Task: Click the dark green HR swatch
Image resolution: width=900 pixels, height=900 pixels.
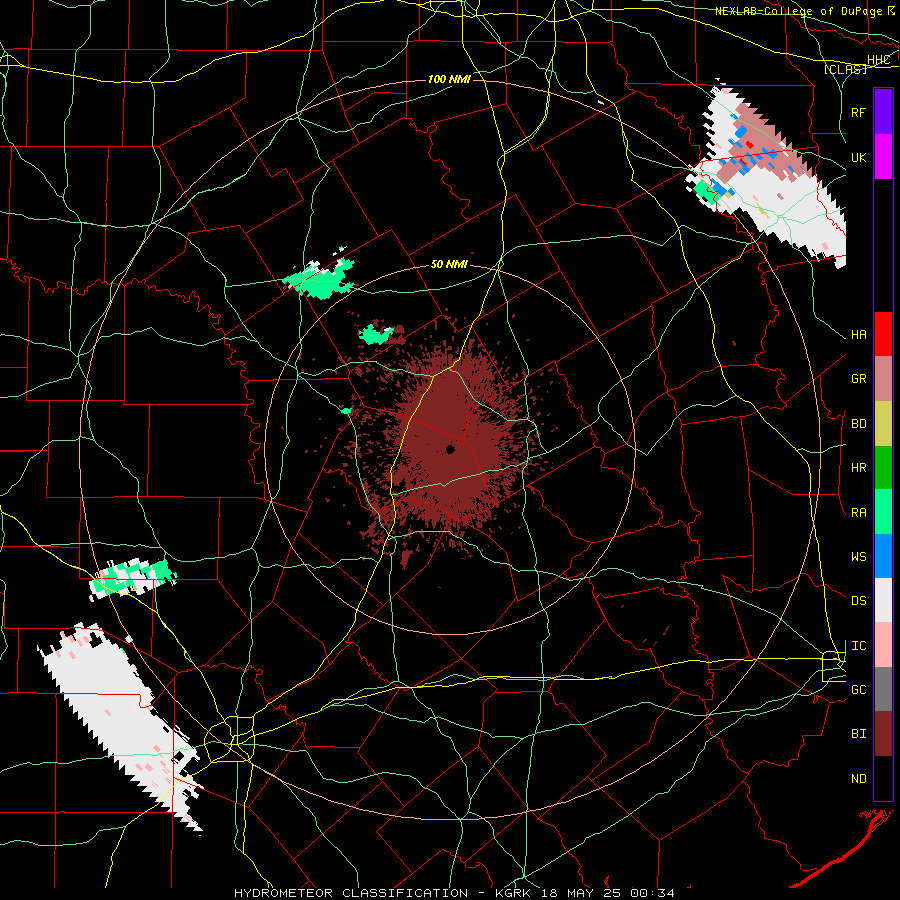Action: [883, 468]
